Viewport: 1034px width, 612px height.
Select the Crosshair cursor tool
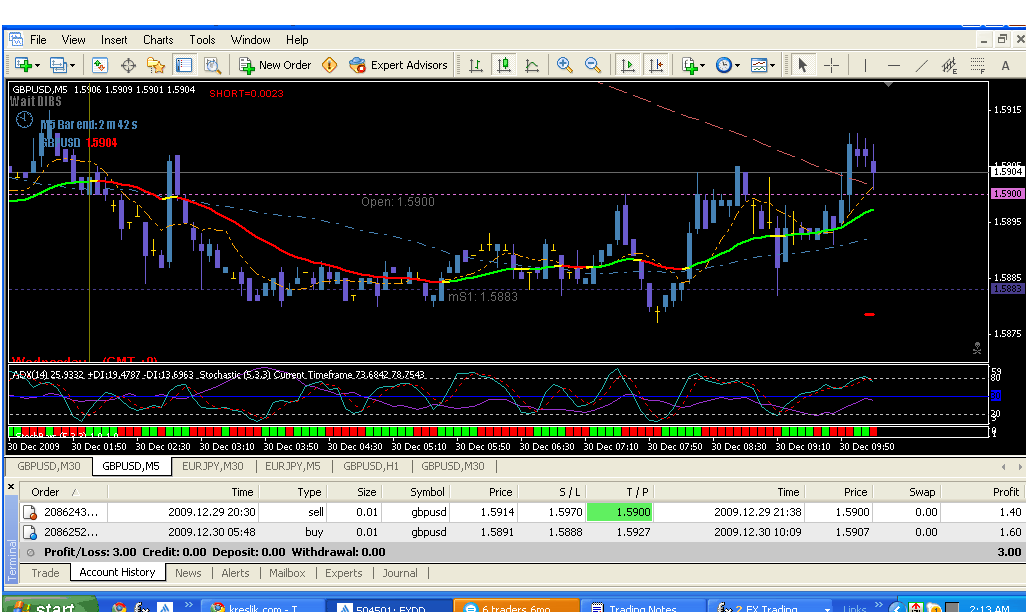coord(831,65)
